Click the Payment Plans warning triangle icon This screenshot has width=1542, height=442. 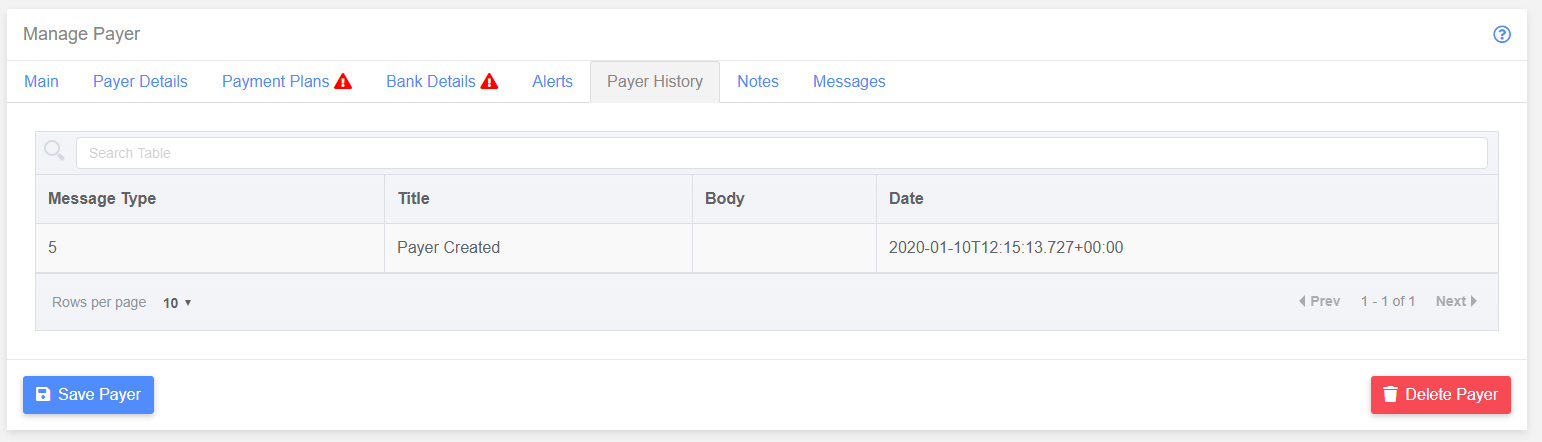[x=343, y=82]
